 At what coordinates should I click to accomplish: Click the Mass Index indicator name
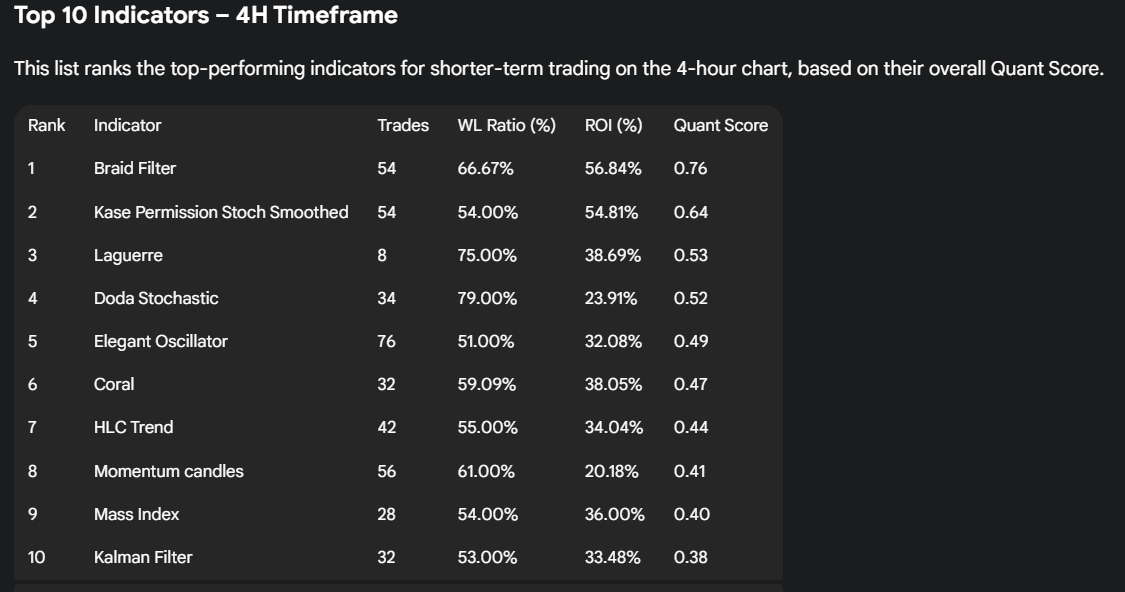click(x=137, y=514)
